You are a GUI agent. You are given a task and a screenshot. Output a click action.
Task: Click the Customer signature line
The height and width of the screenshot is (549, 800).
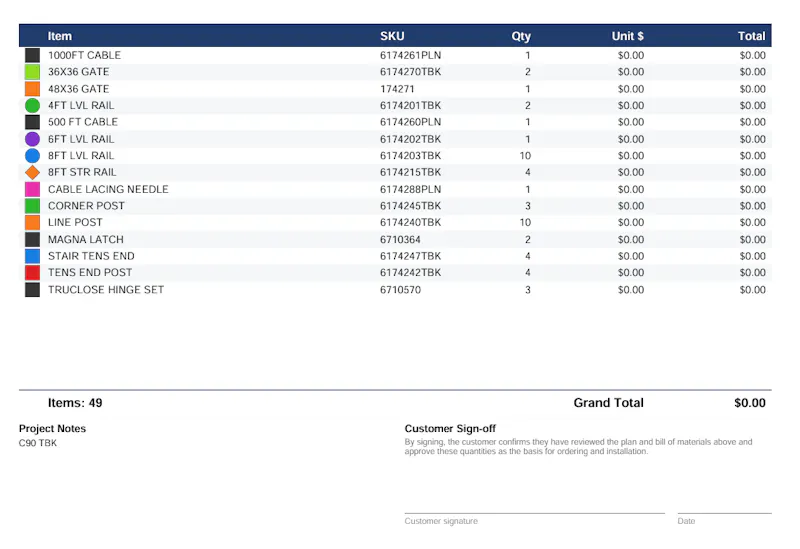click(x=535, y=513)
